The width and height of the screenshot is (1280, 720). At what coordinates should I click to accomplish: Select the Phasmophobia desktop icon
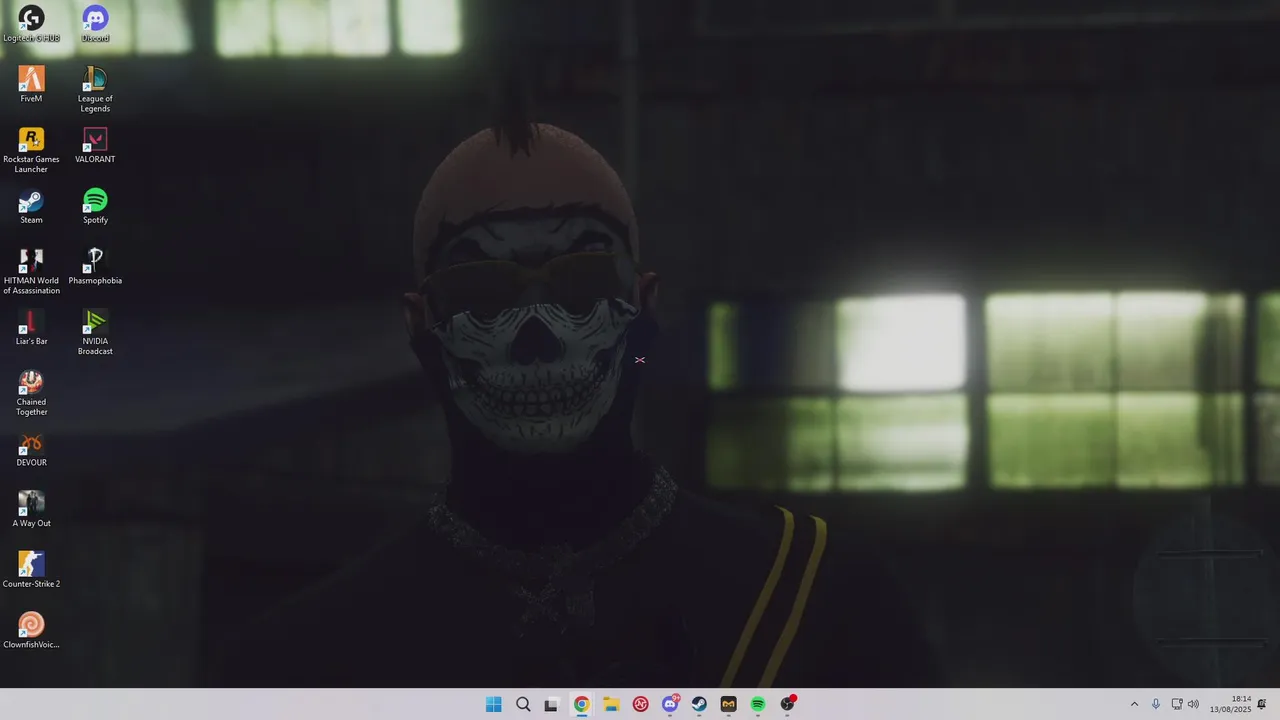tap(95, 266)
